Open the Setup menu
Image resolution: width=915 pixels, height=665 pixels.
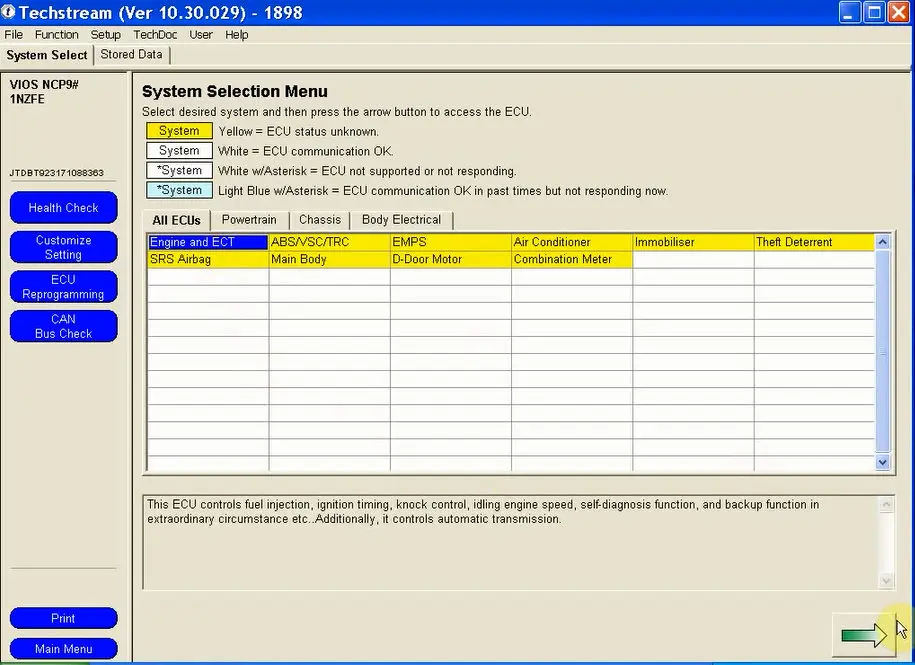105,34
